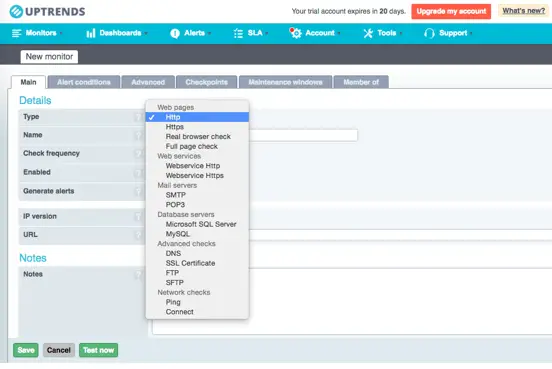552x369 pixels.
Task: Switch to the Main tab
Action: 28,82
